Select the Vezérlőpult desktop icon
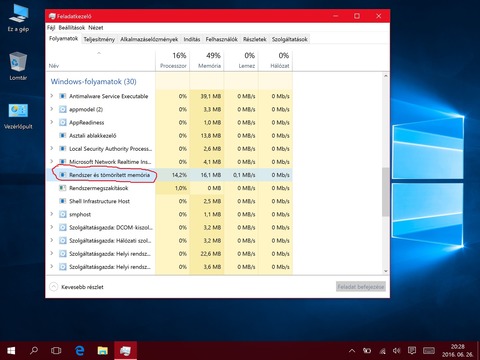This screenshot has width=480, height=360. click(18, 116)
